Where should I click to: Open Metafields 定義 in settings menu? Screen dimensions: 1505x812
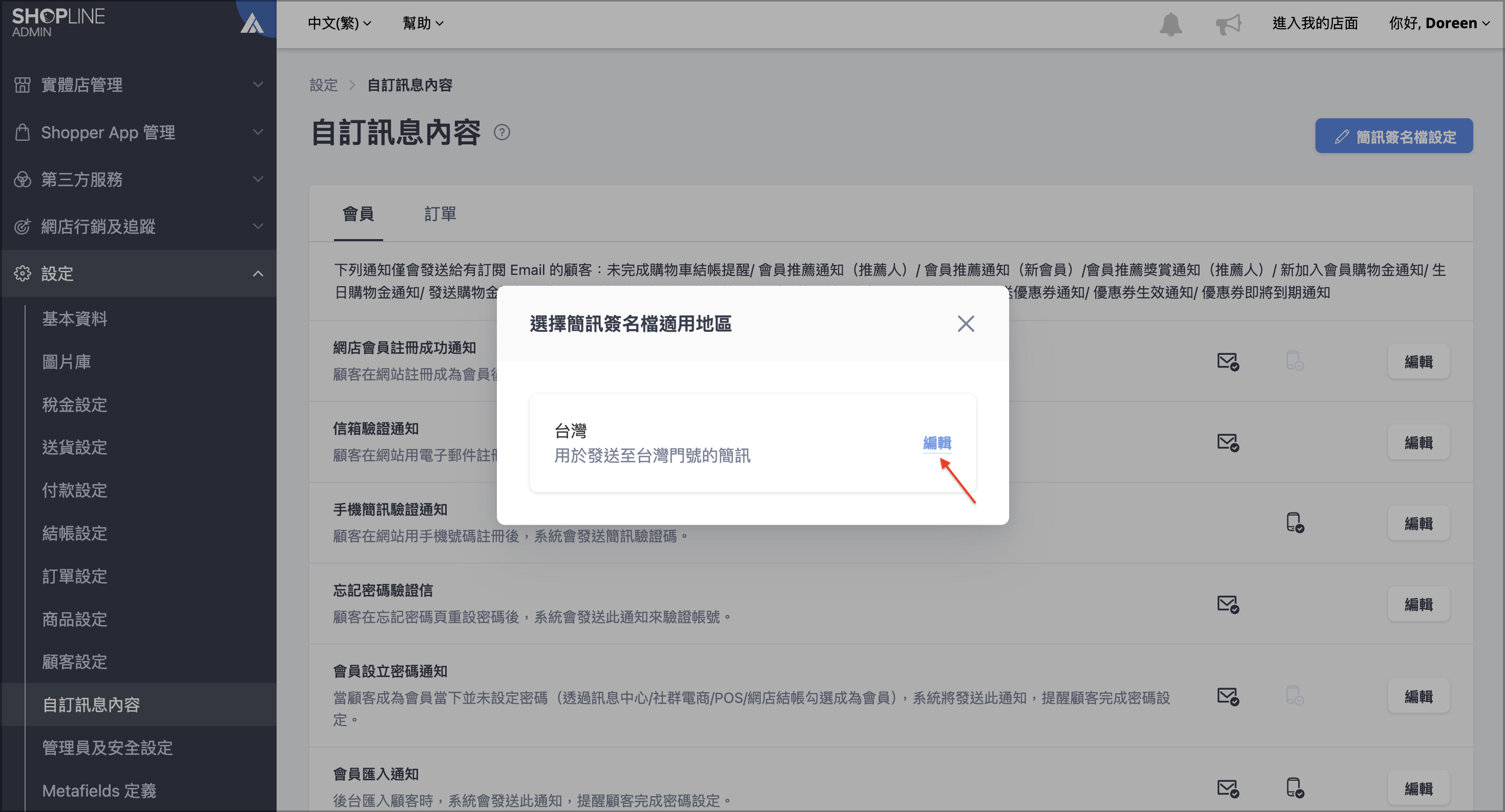(x=99, y=790)
